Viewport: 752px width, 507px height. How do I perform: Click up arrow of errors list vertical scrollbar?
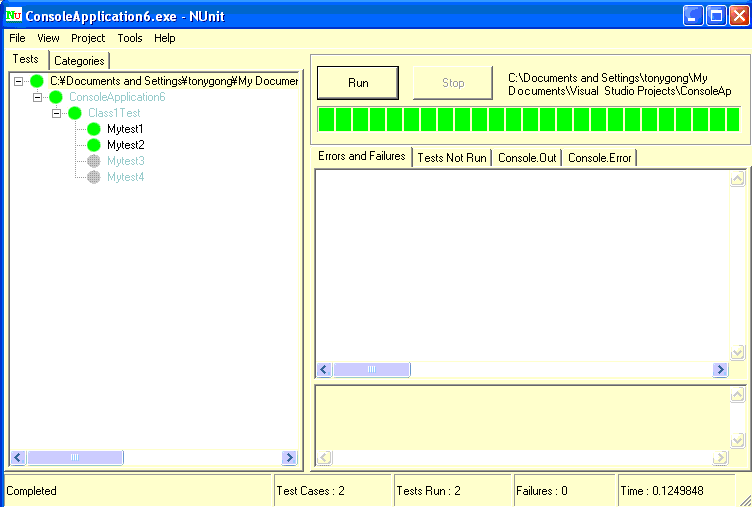(738, 179)
